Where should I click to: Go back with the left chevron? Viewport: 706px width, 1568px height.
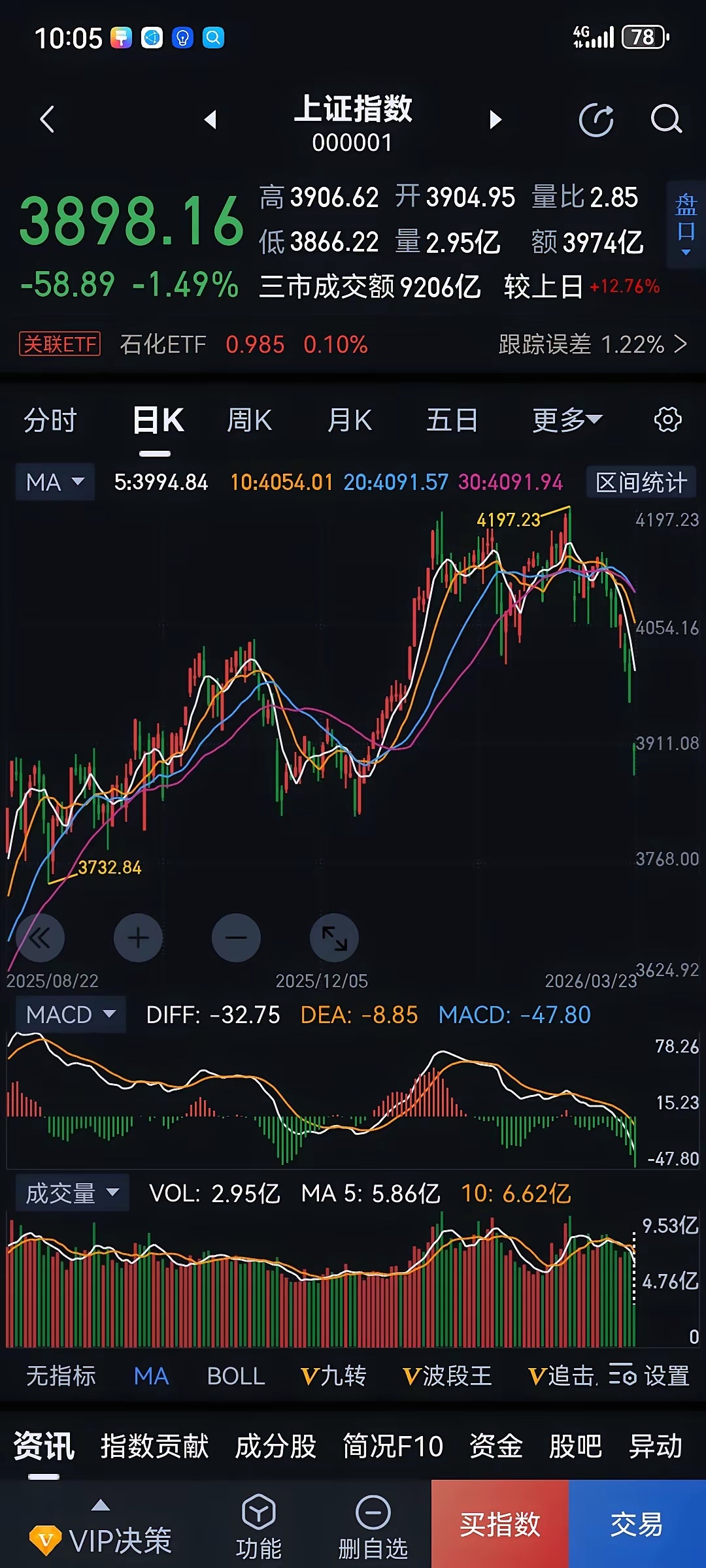(47, 120)
